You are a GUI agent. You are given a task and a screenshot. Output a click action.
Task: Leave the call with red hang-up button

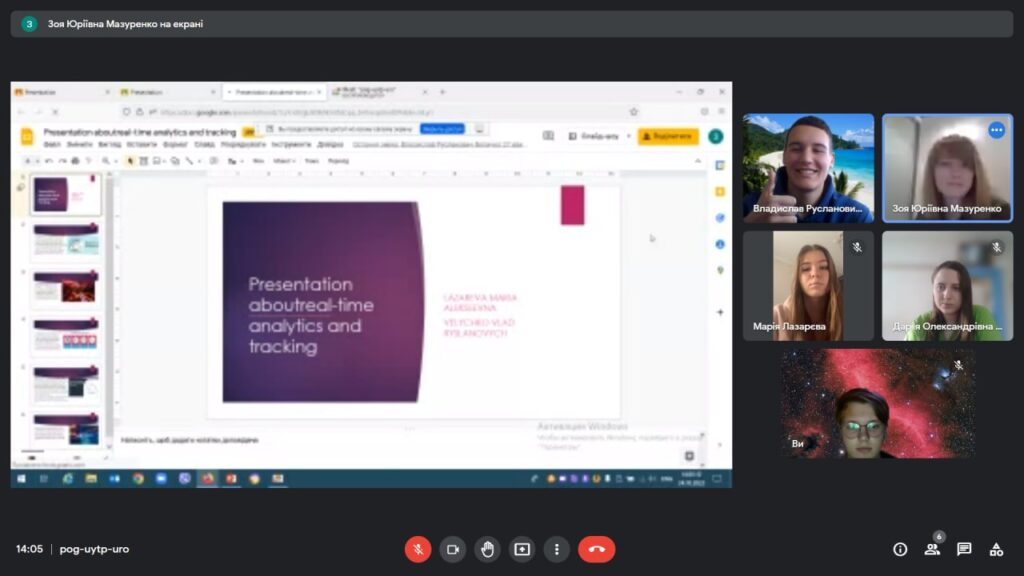(x=597, y=549)
